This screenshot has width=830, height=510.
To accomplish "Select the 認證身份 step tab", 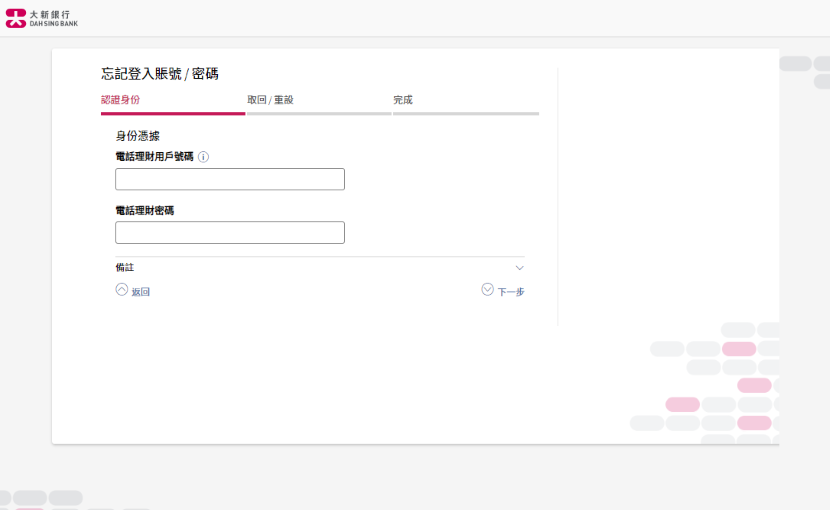I will pyautogui.click(x=121, y=100).
